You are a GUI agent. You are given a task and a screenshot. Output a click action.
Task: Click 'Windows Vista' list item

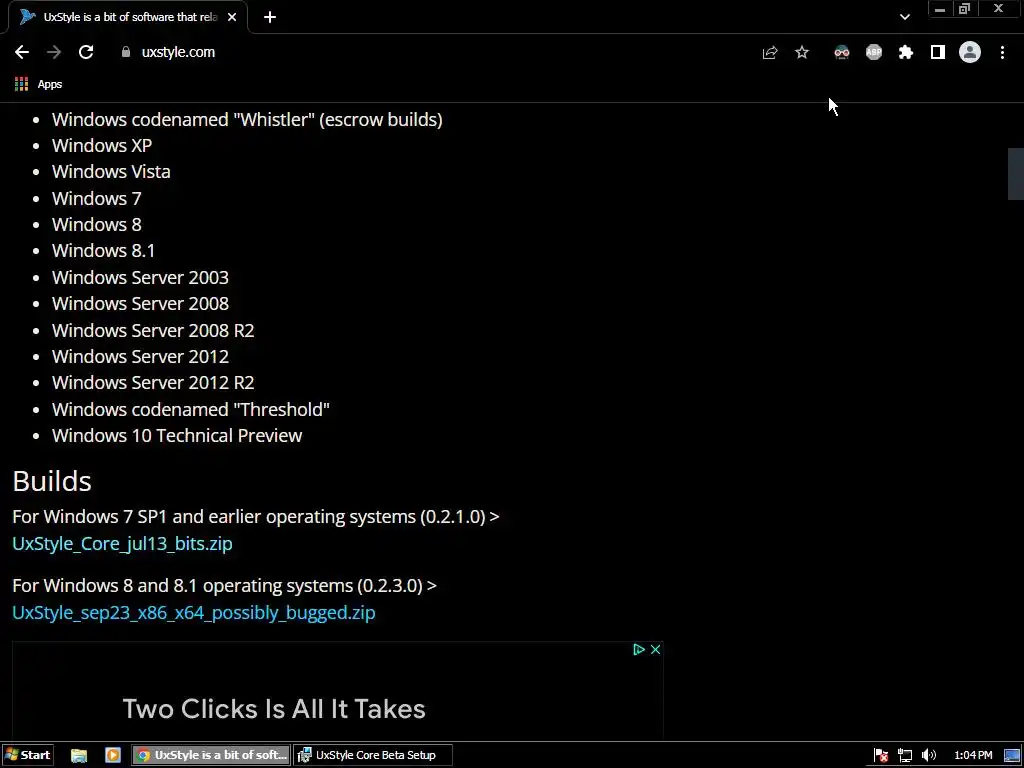111,172
